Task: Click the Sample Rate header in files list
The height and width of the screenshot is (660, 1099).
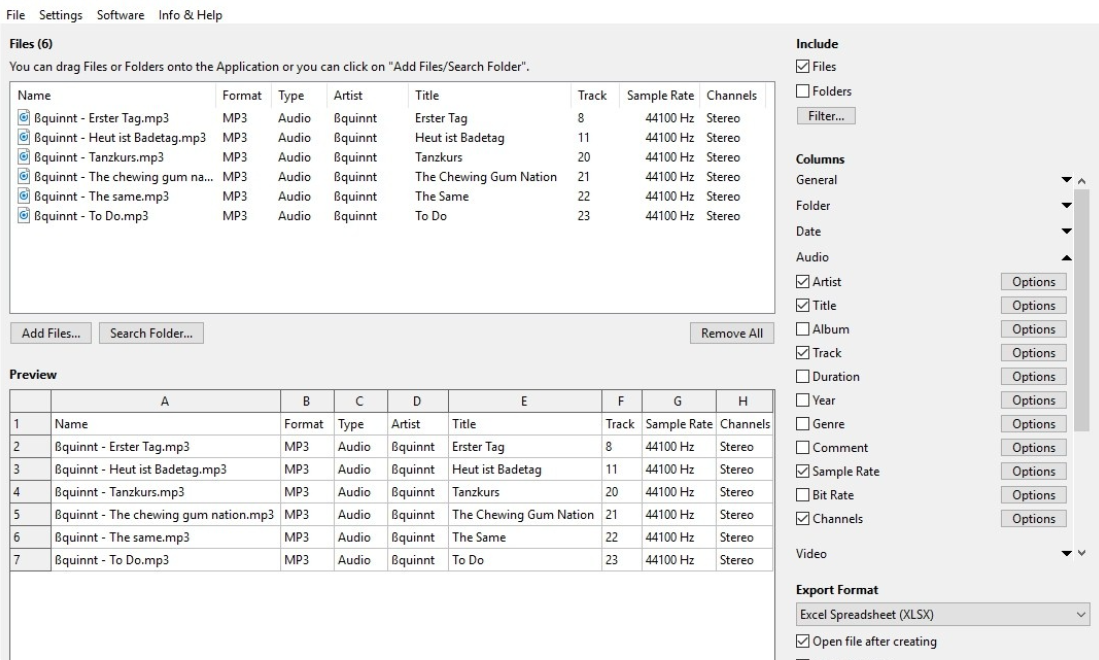Action: click(x=660, y=95)
